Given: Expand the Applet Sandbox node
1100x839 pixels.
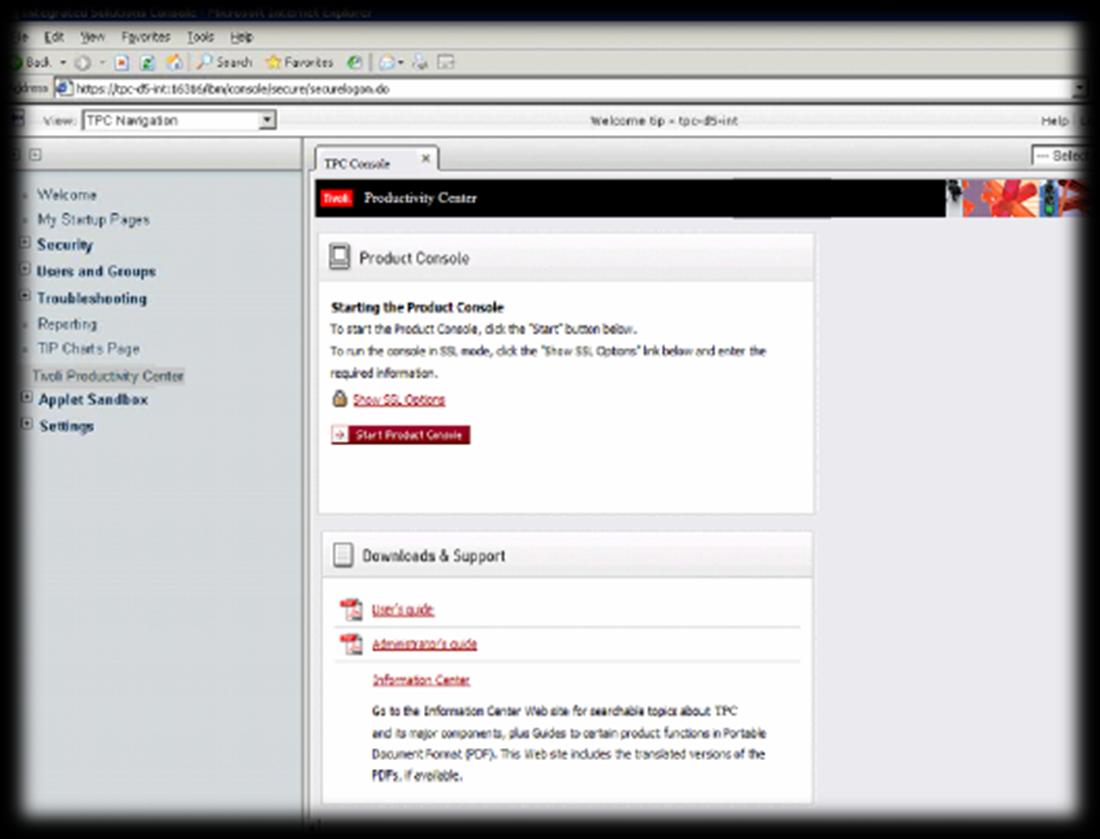Looking at the screenshot, I should [27, 397].
